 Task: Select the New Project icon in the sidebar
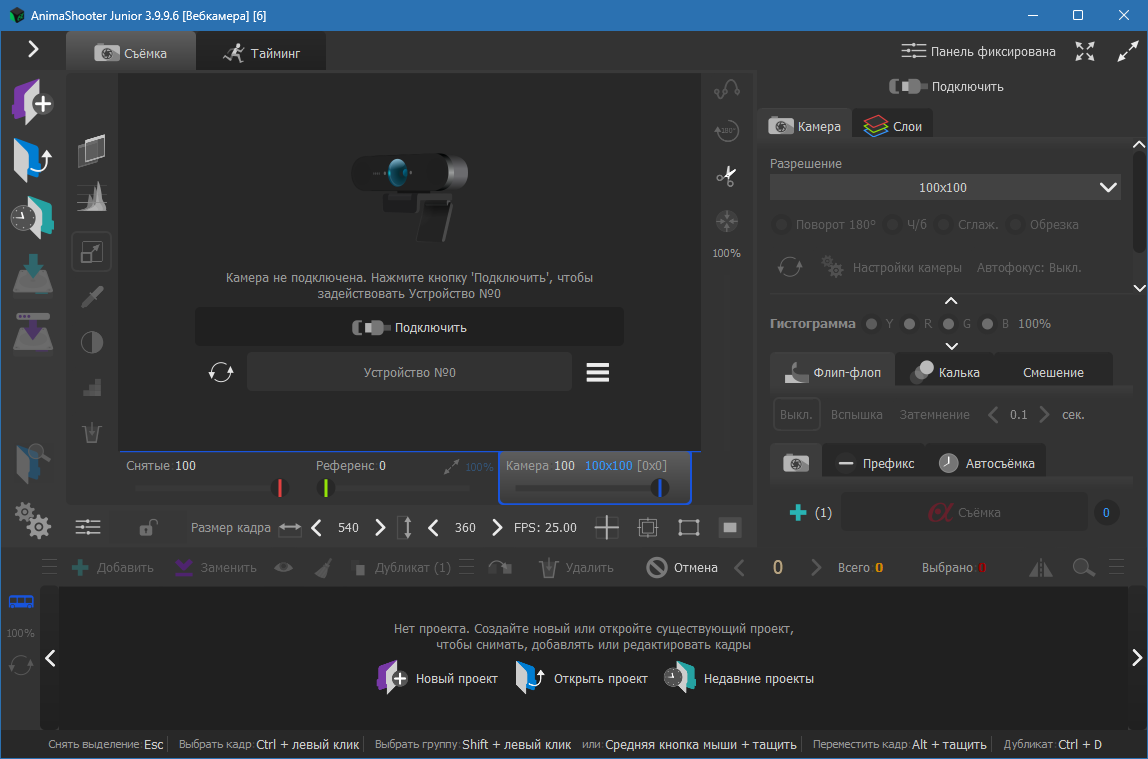30,101
